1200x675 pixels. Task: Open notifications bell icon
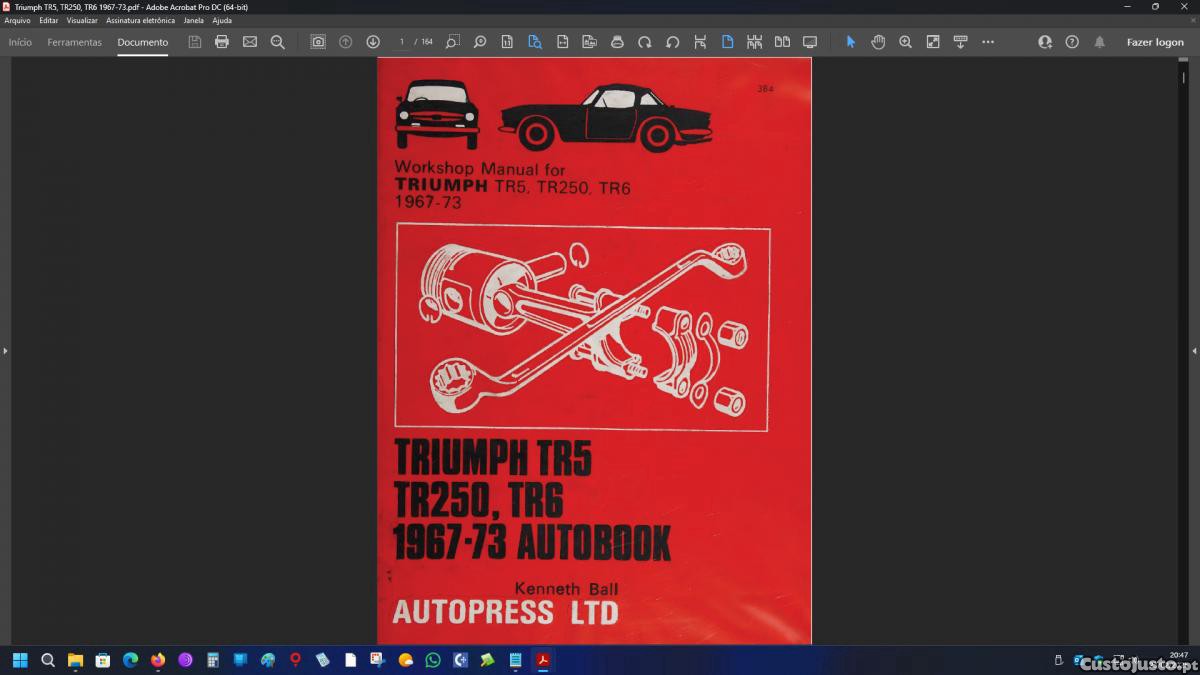[1100, 42]
